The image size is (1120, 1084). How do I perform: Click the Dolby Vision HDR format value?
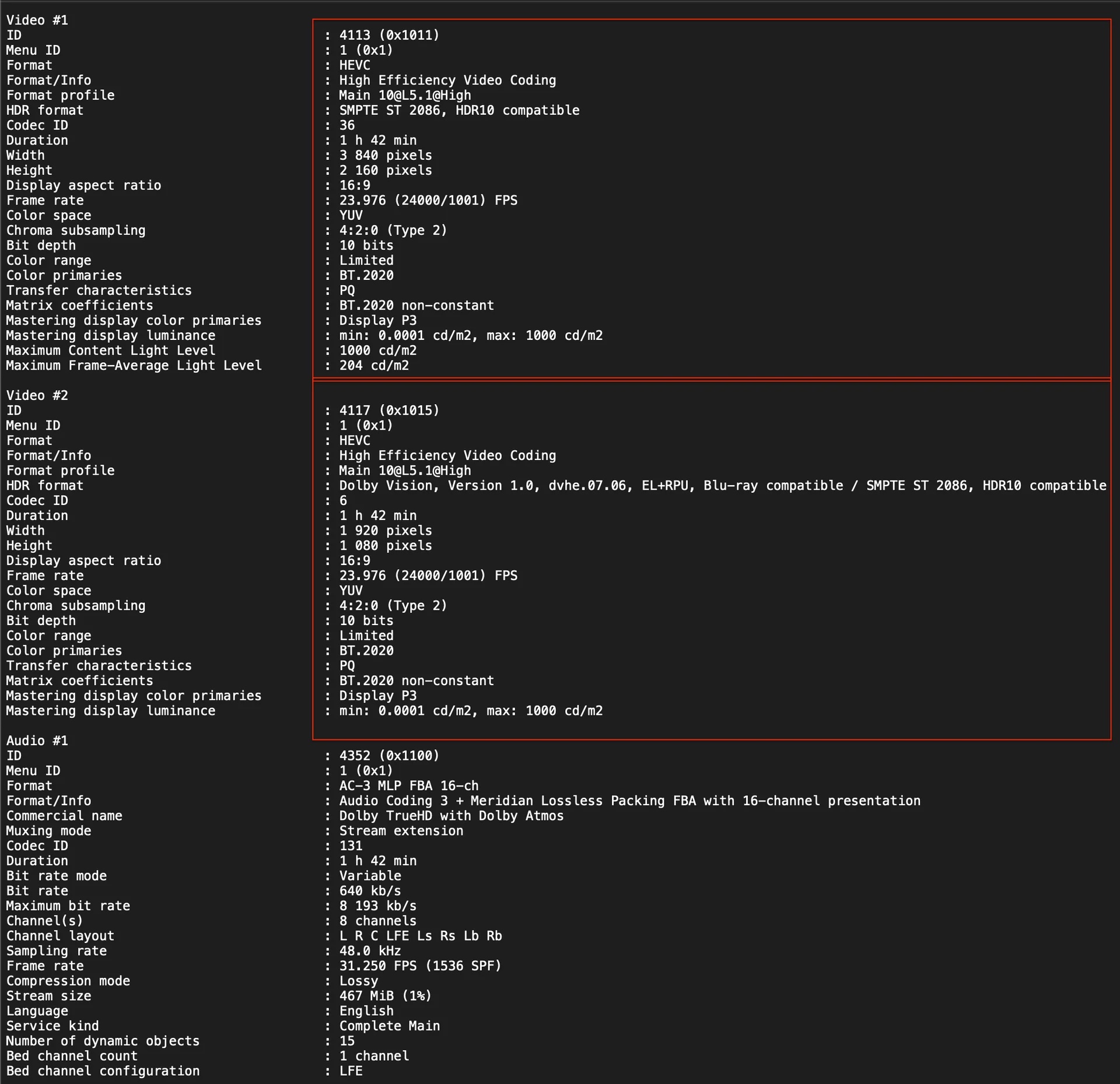[x=722, y=486]
